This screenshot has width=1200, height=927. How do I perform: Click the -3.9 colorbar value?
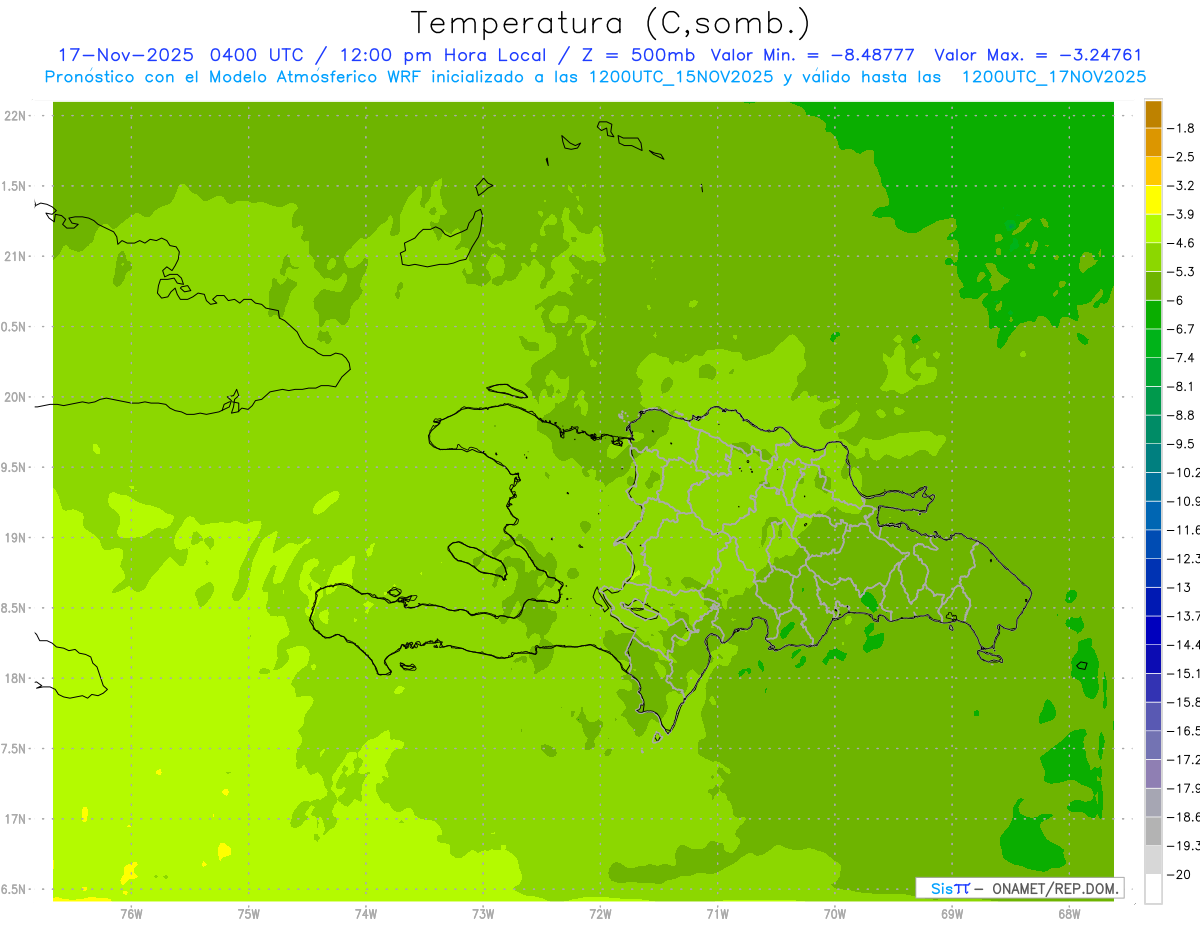click(1181, 214)
